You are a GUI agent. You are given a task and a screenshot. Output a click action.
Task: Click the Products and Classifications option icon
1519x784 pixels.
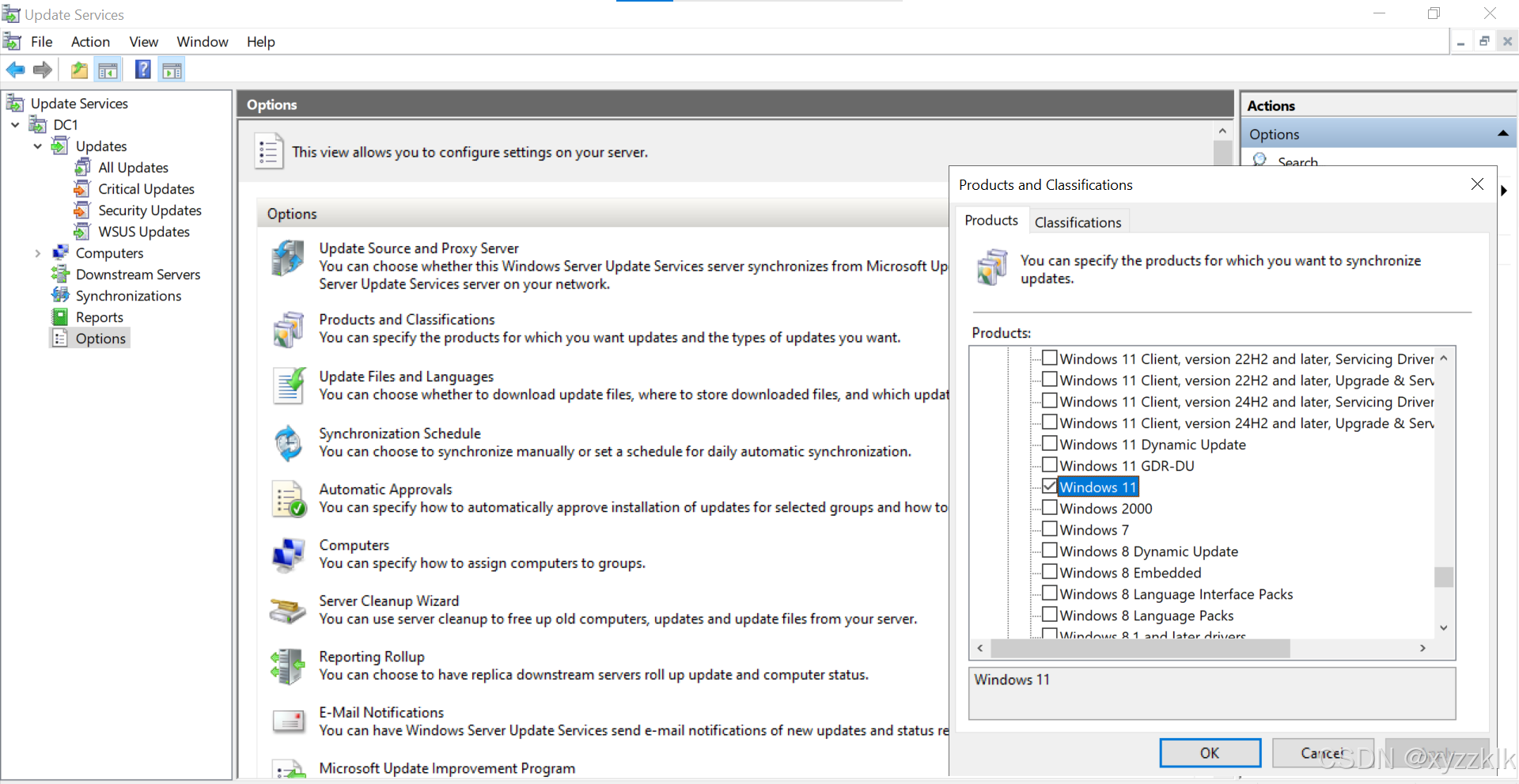click(288, 329)
